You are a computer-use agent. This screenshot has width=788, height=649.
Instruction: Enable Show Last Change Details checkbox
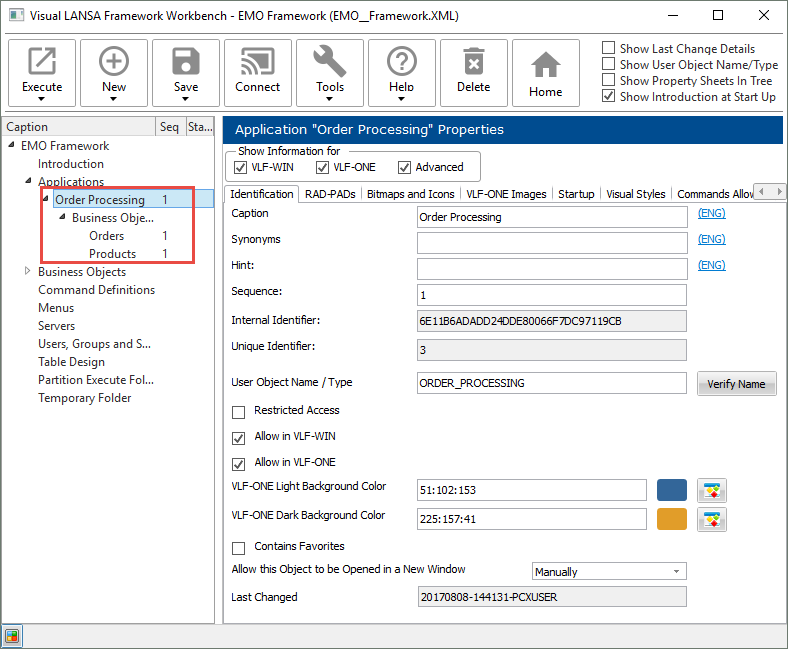pyautogui.click(x=609, y=48)
